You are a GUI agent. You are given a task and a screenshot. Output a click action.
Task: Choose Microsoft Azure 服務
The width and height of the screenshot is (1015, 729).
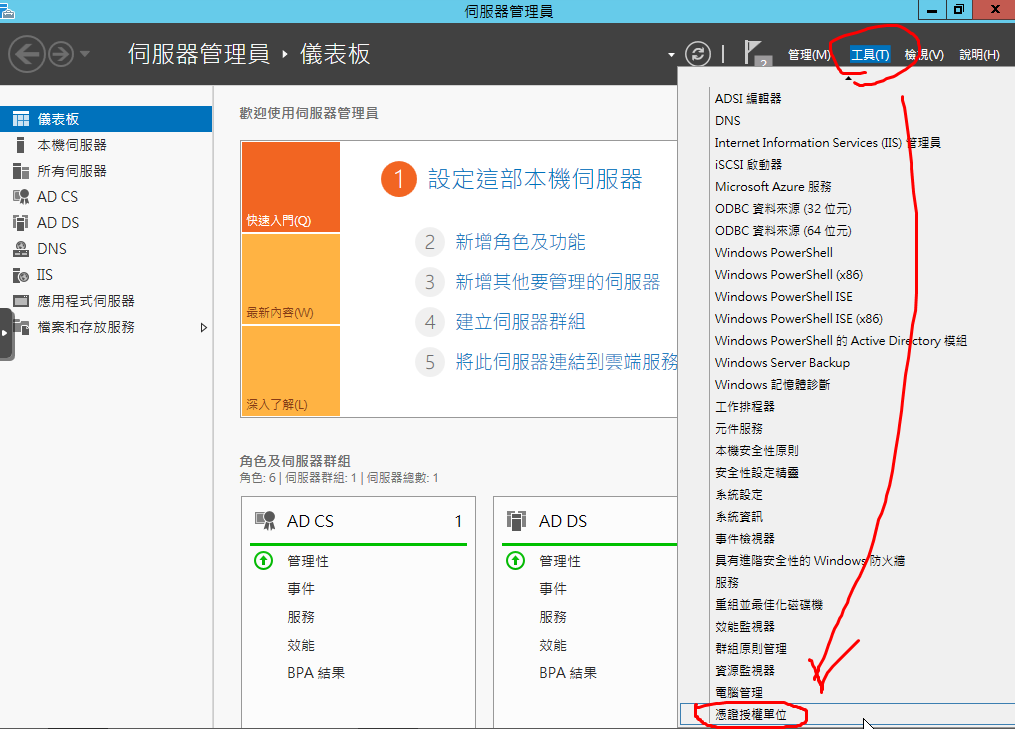[773, 186]
